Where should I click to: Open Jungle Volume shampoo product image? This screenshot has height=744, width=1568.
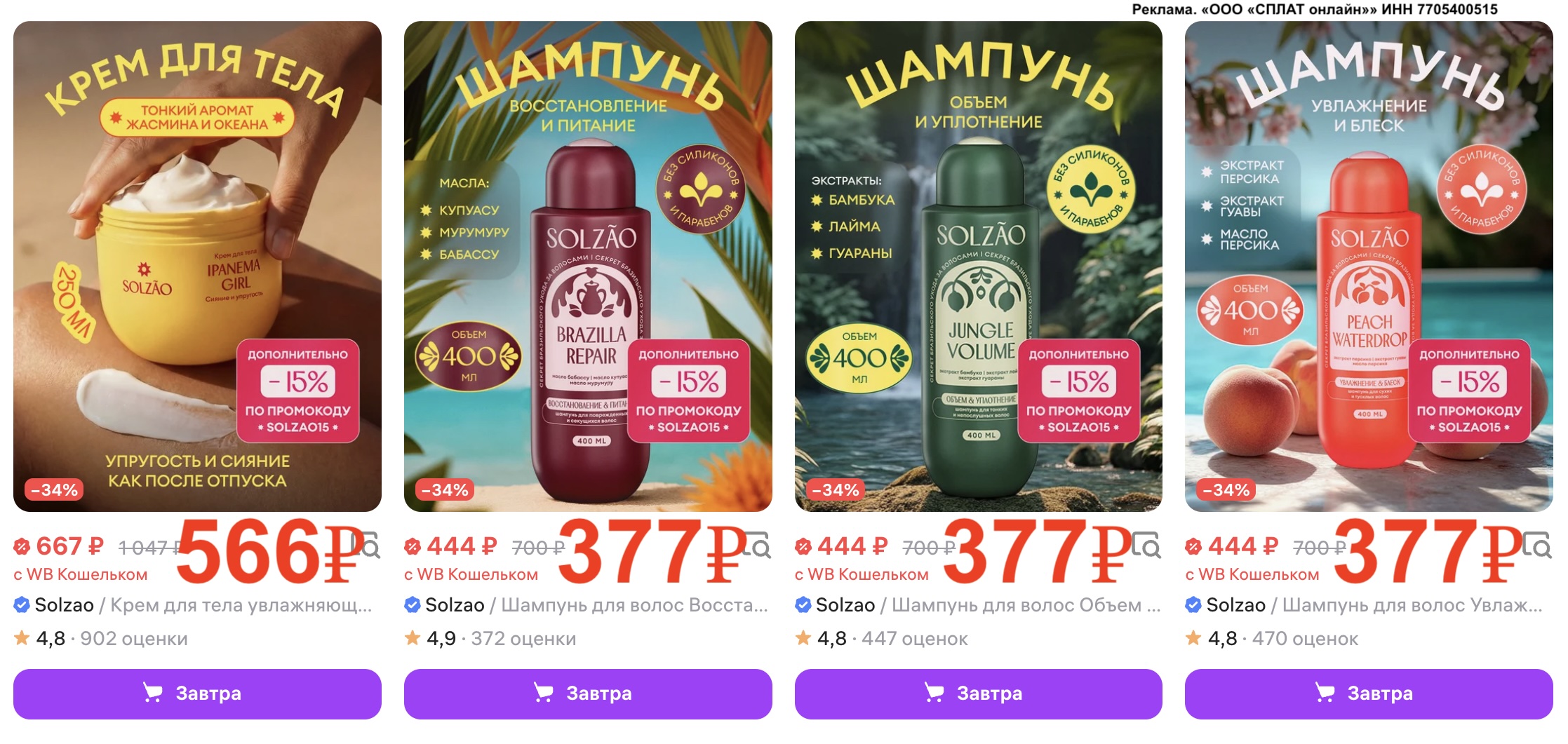(x=978, y=266)
